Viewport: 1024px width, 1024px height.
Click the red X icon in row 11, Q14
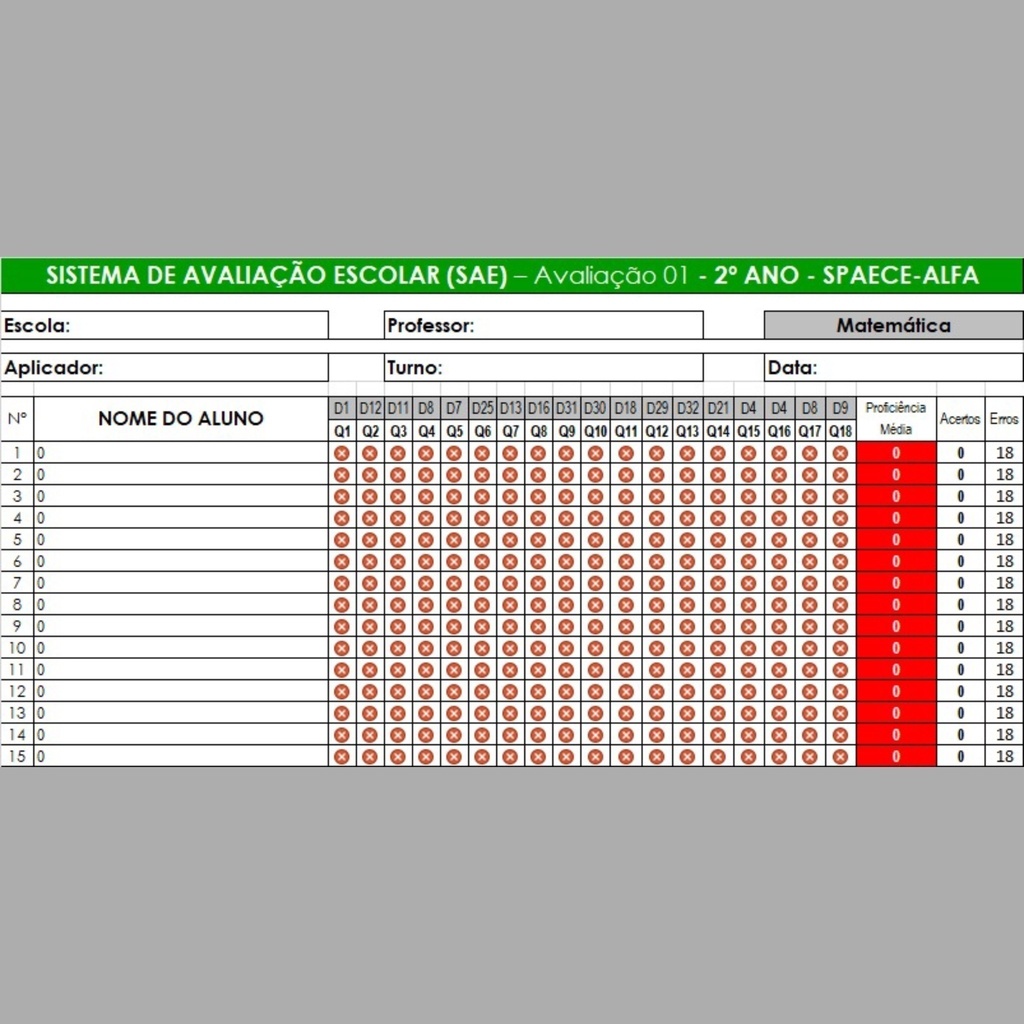pyautogui.click(x=718, y=669)
